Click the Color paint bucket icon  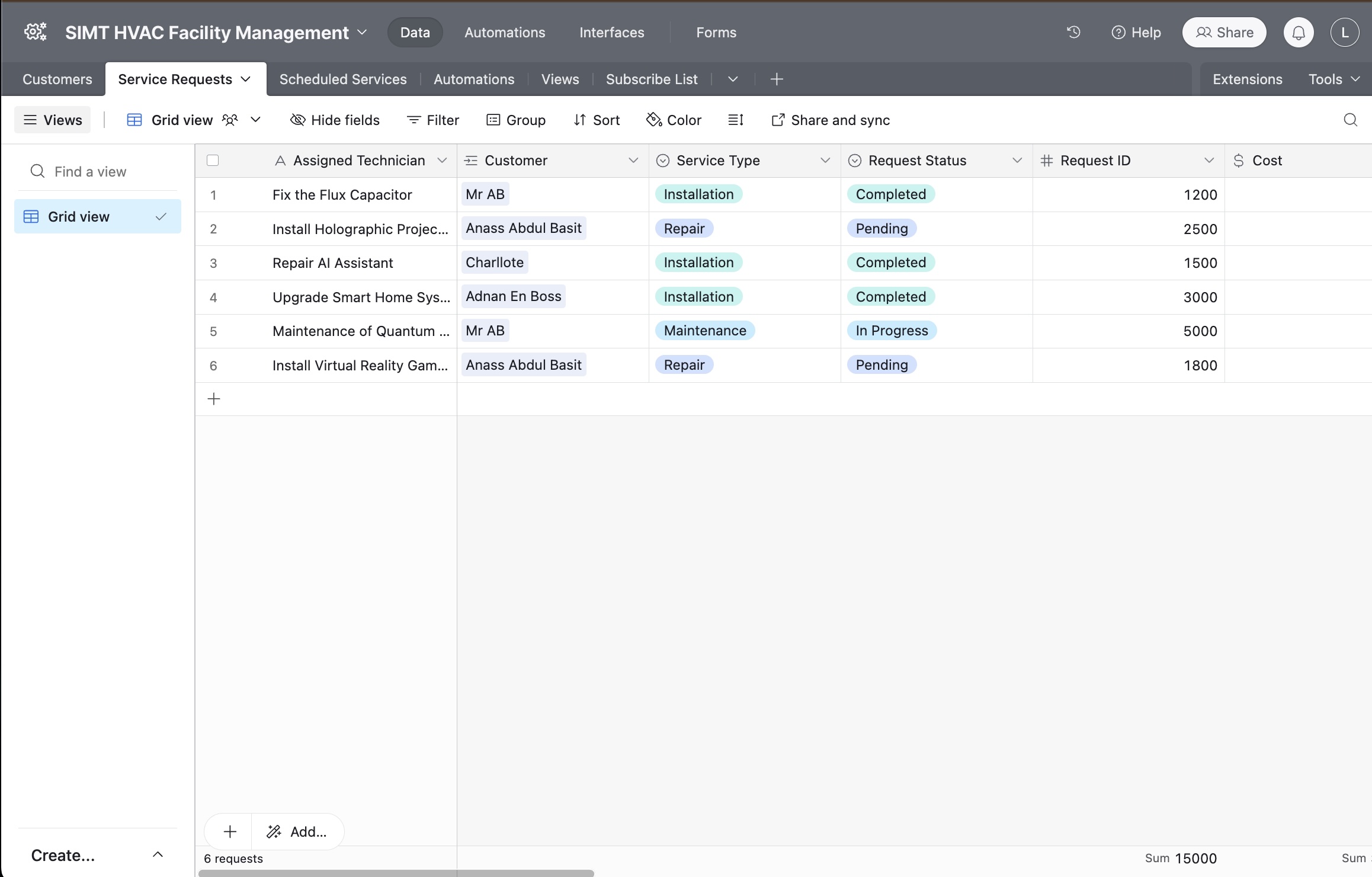tap(653, 120)
